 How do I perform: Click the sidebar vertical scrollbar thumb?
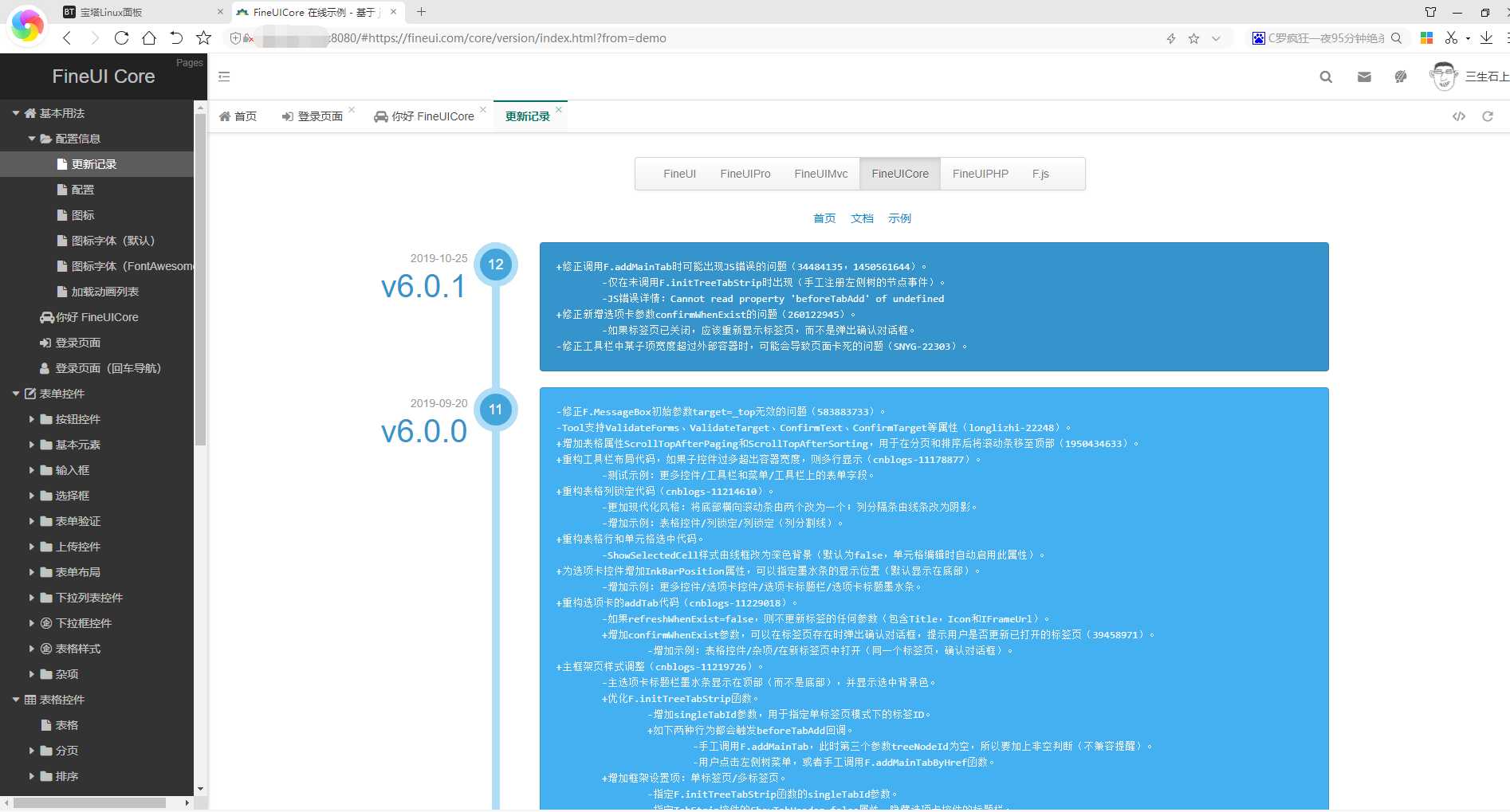click(200, 279)
